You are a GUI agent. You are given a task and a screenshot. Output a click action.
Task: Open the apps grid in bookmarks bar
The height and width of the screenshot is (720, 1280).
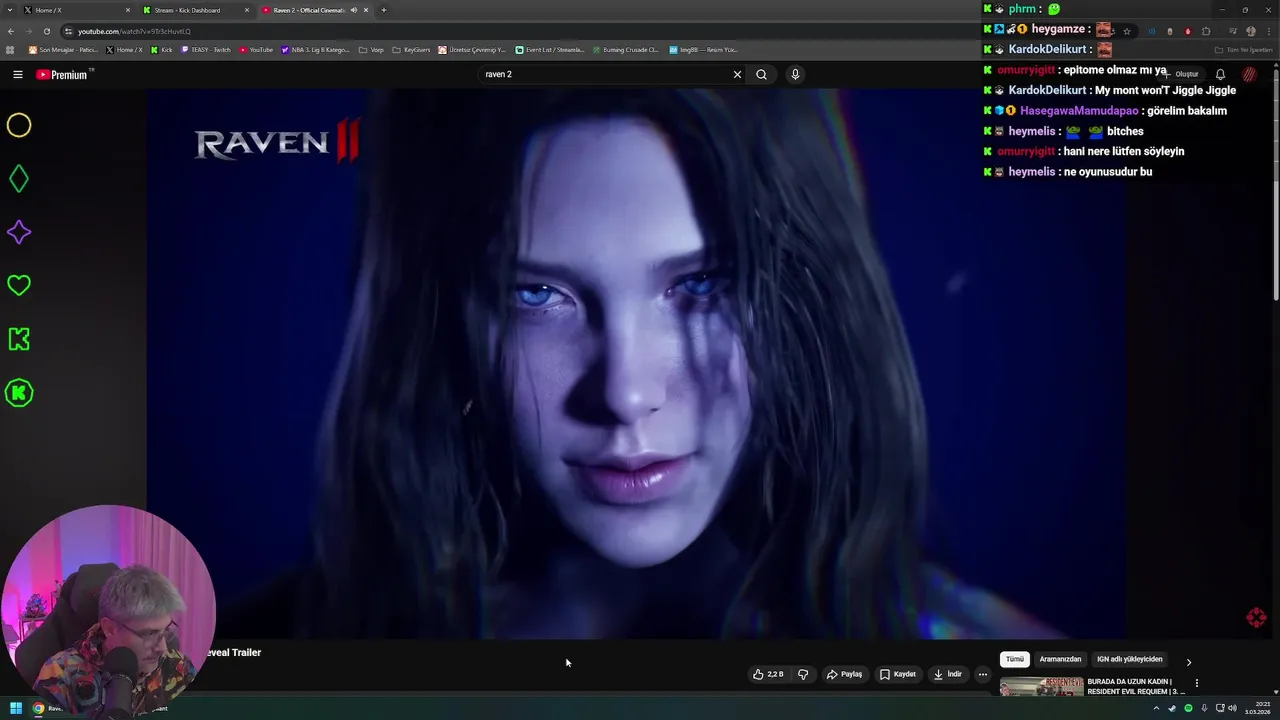pyautogui.click(x=11, y=49)
